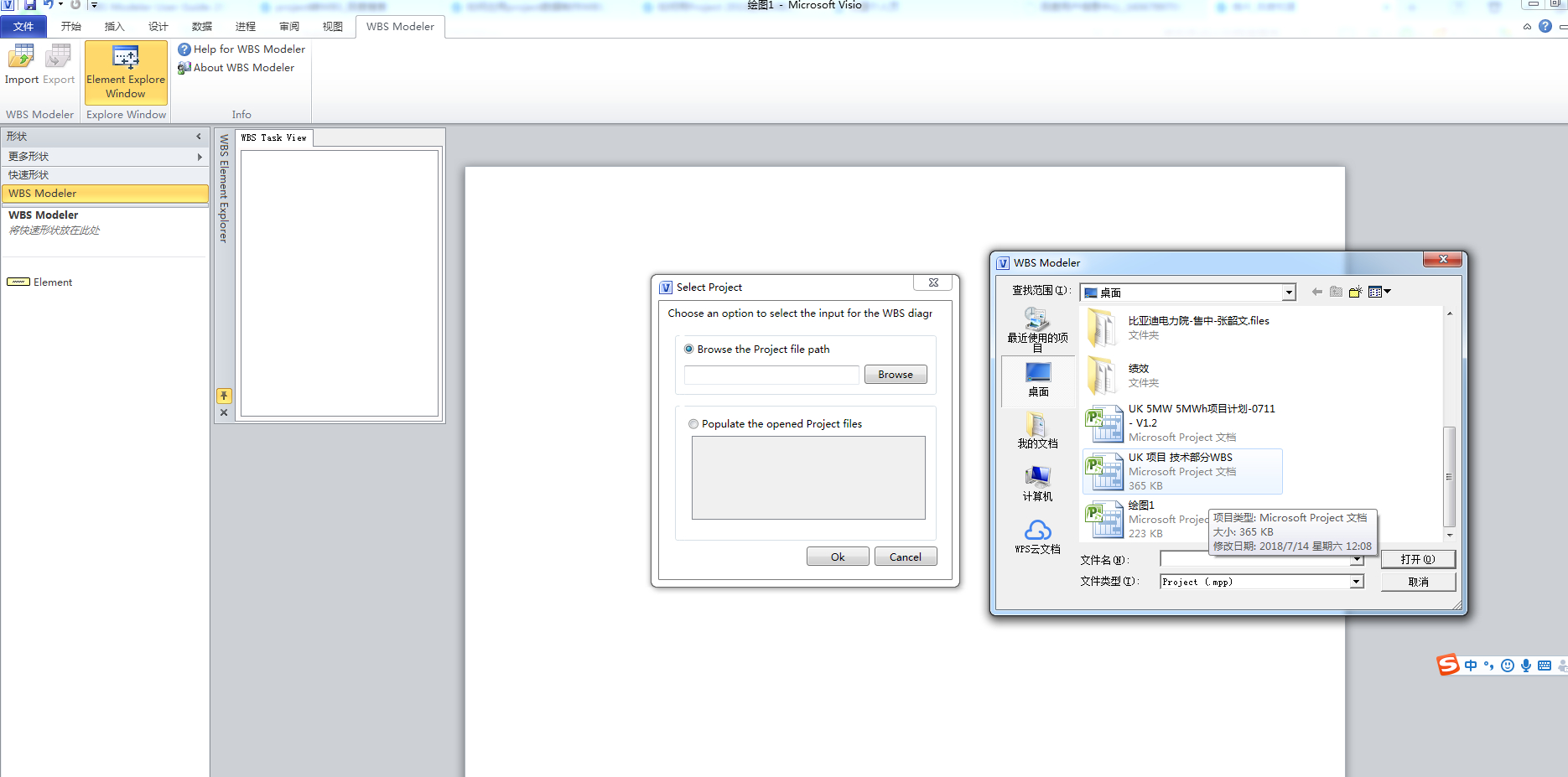Switch to the 开始 ribbon tab
Image resolution: width=1568 pixels, height=777 pixels.
pos(71,27)
